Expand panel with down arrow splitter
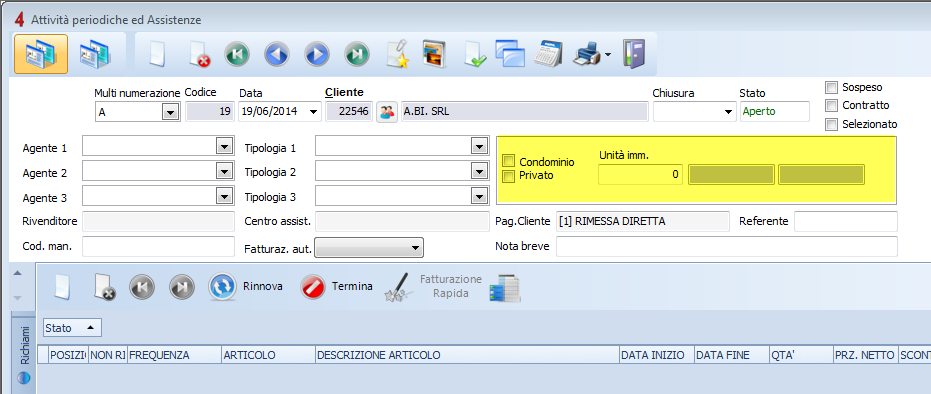 [x=17, y=297]
